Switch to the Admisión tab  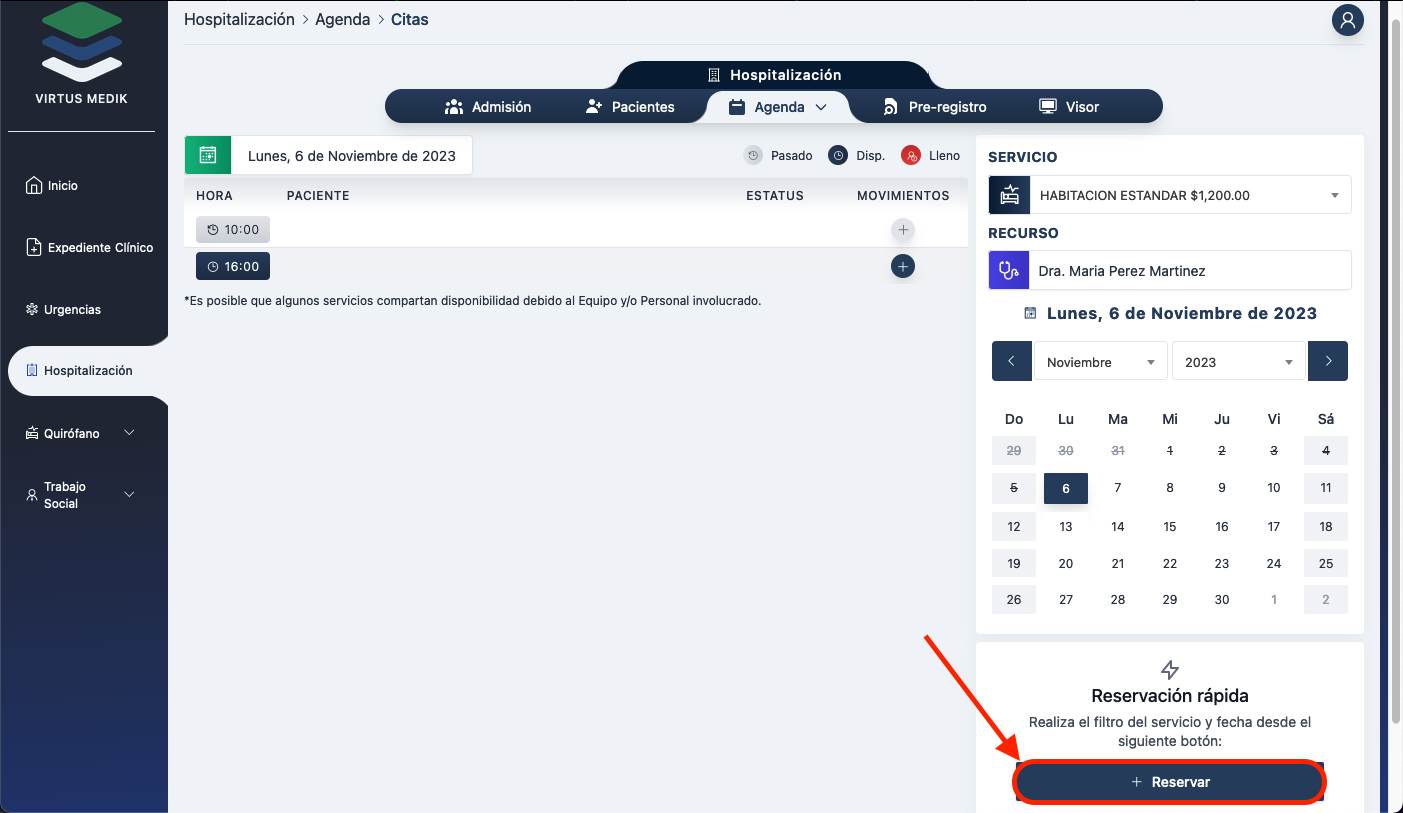click(x=488, y=107)
